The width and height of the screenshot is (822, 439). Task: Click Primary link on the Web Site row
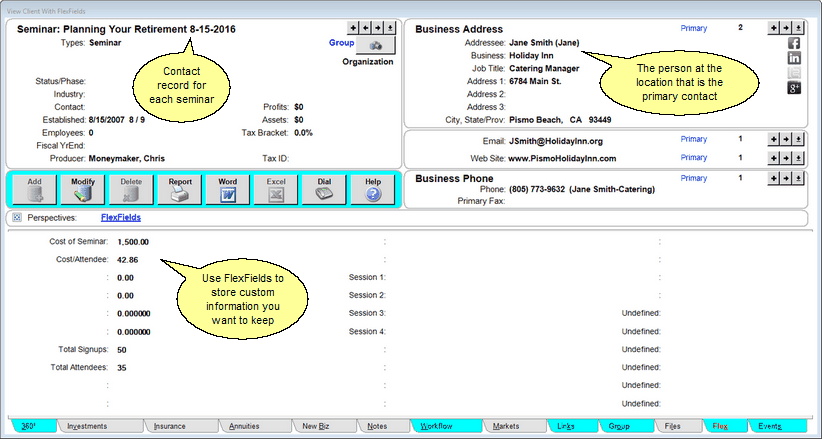tap(694, 157)
